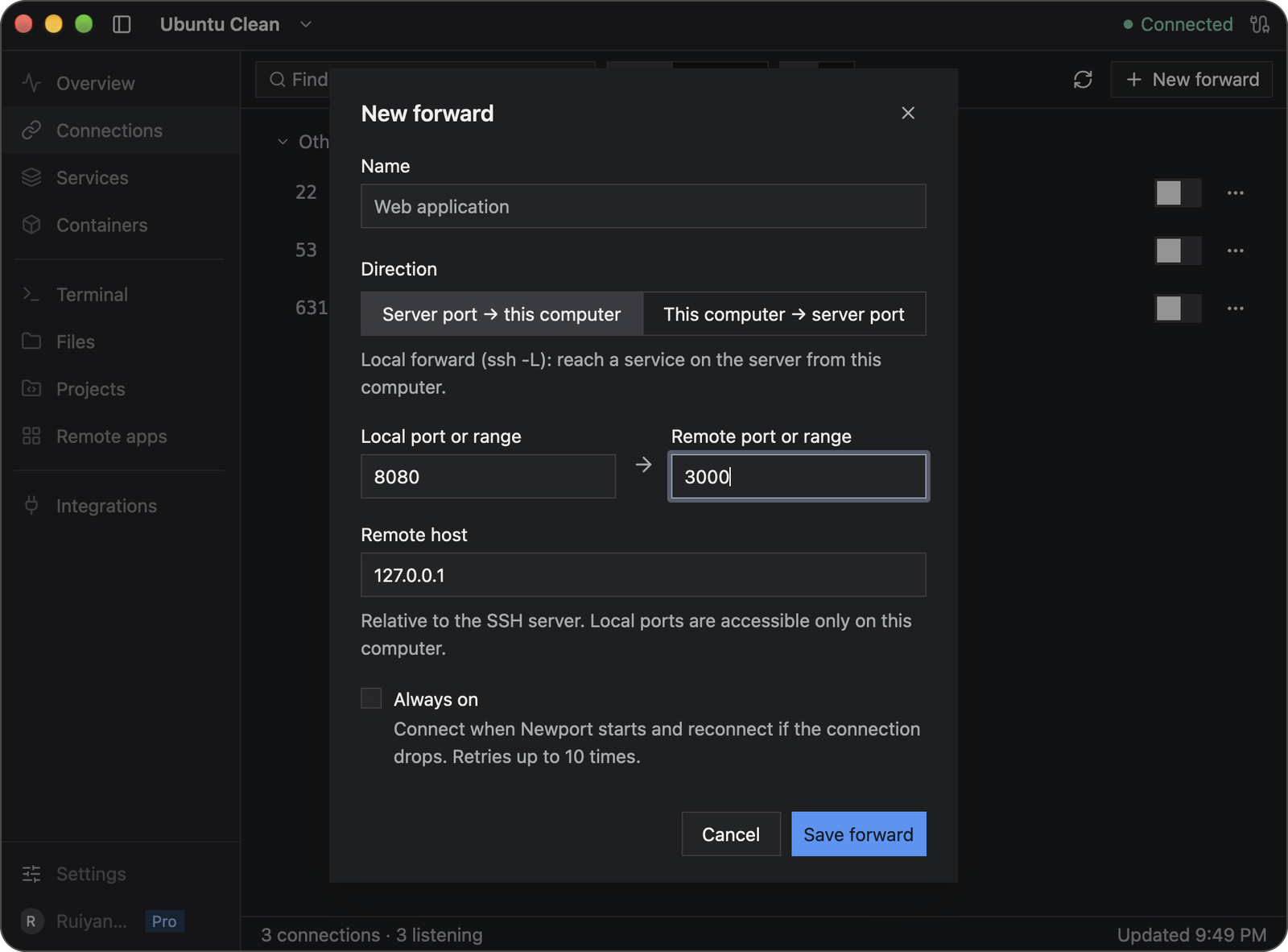Open Overview in the sidebar

click(120, 83)
